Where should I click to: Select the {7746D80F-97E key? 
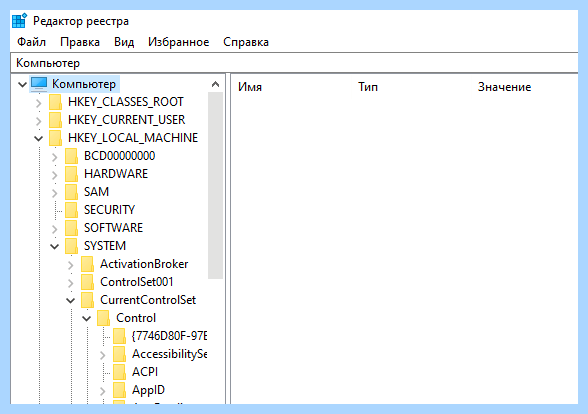click(169, 336)
